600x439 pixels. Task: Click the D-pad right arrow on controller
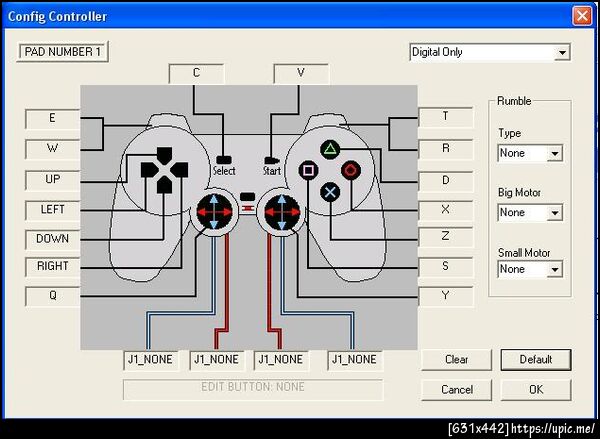[x=179, y=170]
